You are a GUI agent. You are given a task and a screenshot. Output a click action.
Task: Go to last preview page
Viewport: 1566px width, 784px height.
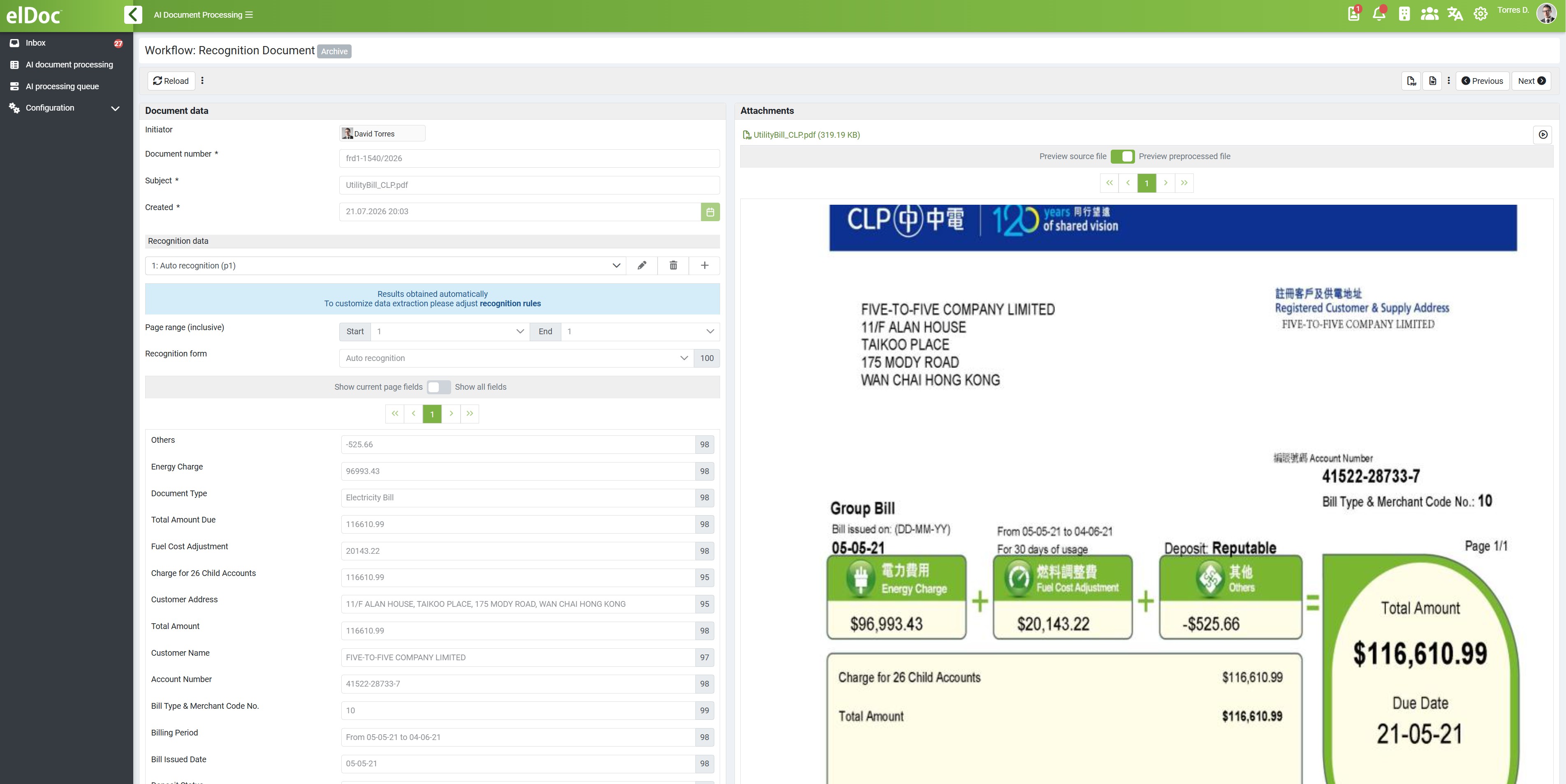1184,183
